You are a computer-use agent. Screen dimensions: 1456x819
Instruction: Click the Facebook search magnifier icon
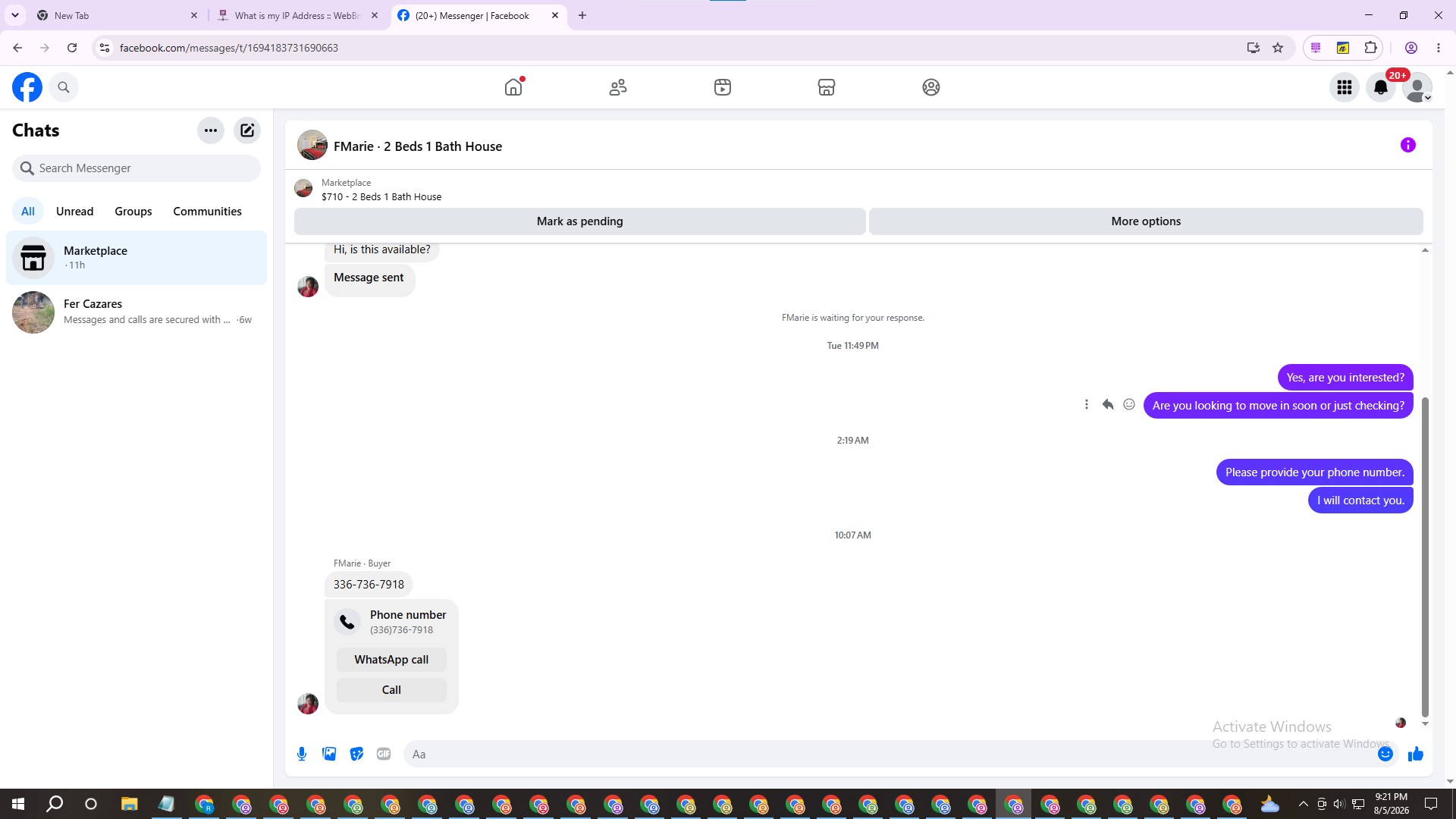(x=64, y=87)
